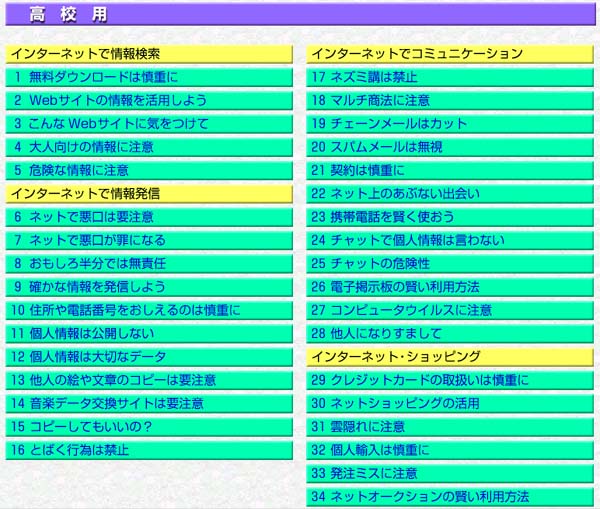
Task: Open 22 ネット上のあぶない出会い
Action: (395, 194)
